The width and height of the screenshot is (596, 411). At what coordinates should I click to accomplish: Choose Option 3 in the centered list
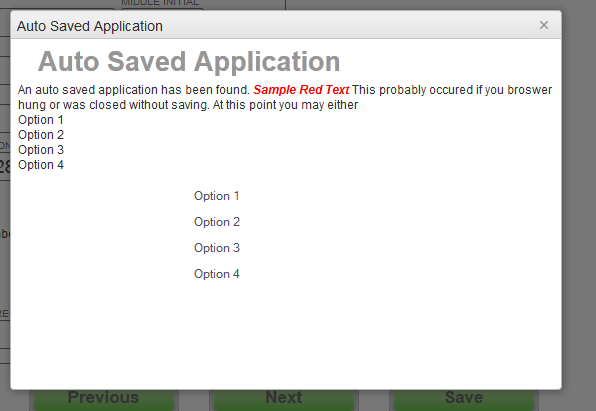(217, 248)
